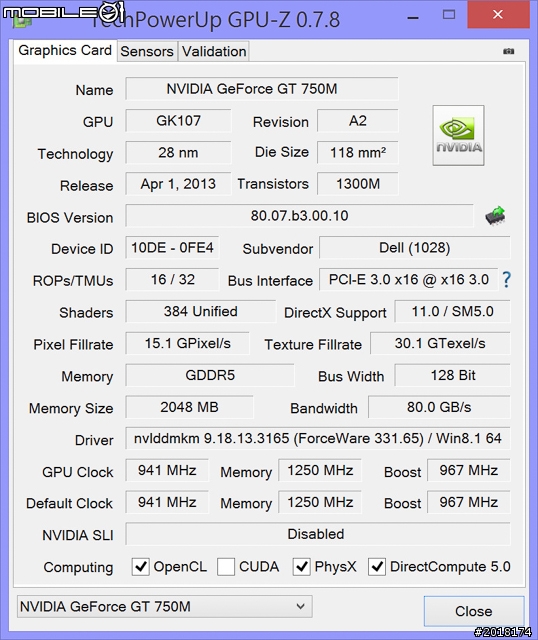Click the Revision field showing A2
Screen dimensions: 538x640
pos(358,120)
